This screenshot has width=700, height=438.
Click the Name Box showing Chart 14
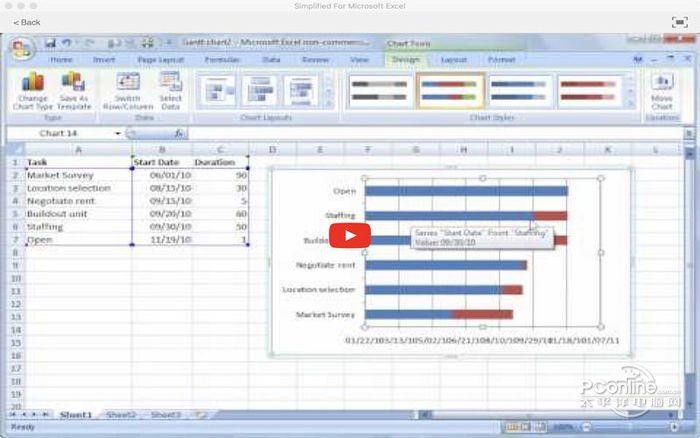60,133
